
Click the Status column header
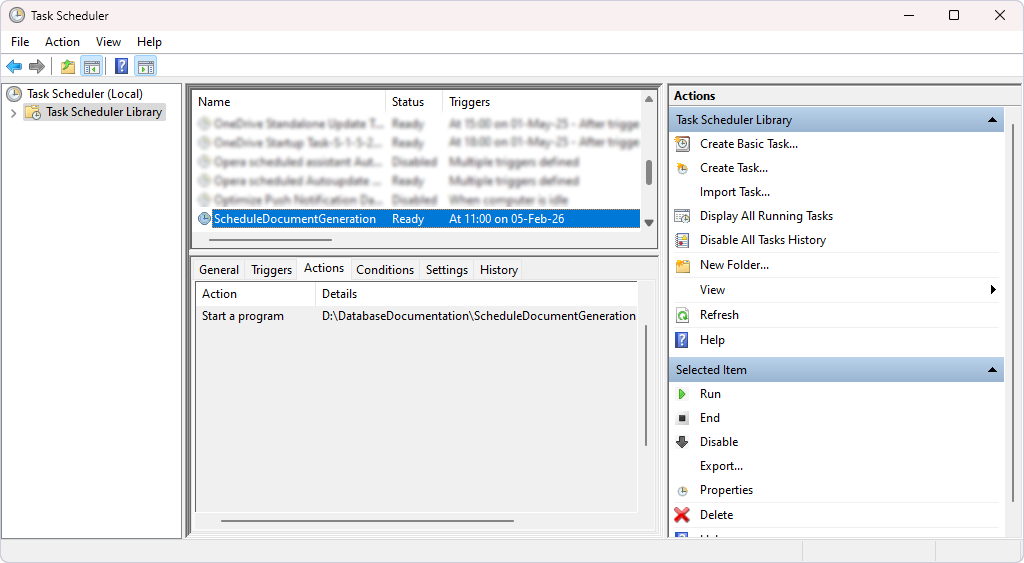413,102
